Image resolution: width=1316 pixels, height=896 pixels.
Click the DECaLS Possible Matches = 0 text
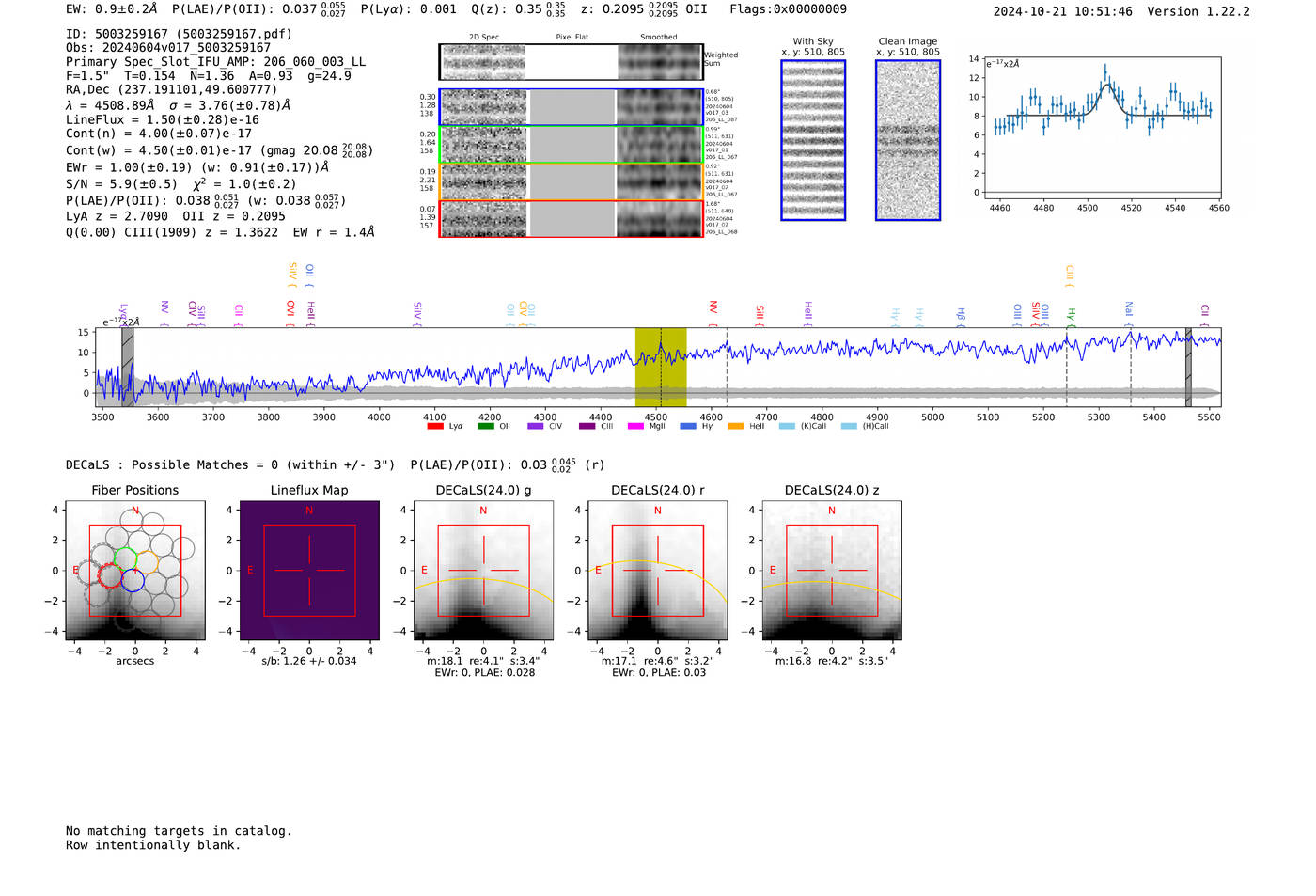tap(230, 464)
